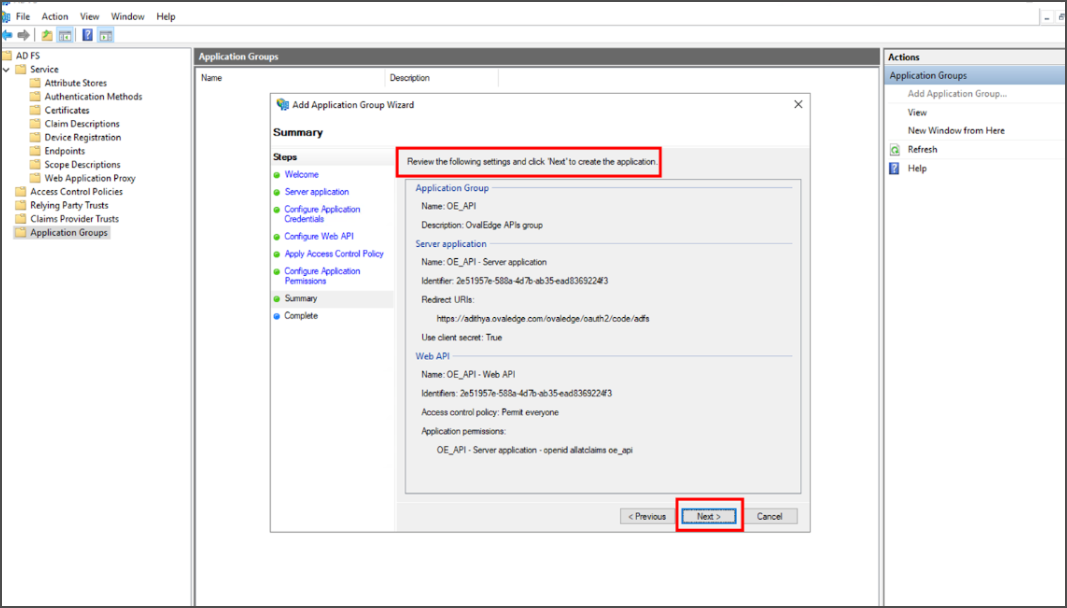Select the Endpoints folder in the tree
The image size is (1067, 608).
63,151
